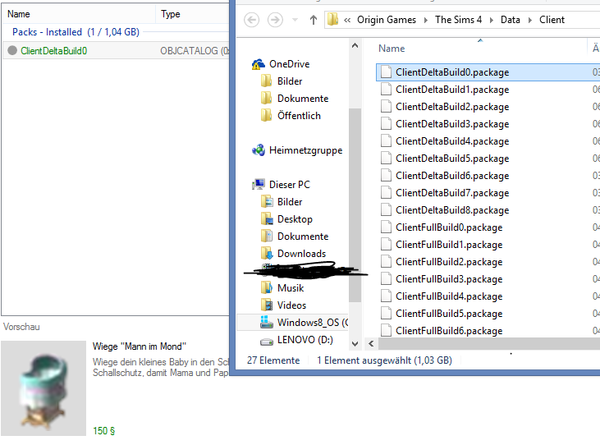This screenshot has height=441, width=600.
Task: Open recent locations dropdown arrow
Action: (295, 20)
